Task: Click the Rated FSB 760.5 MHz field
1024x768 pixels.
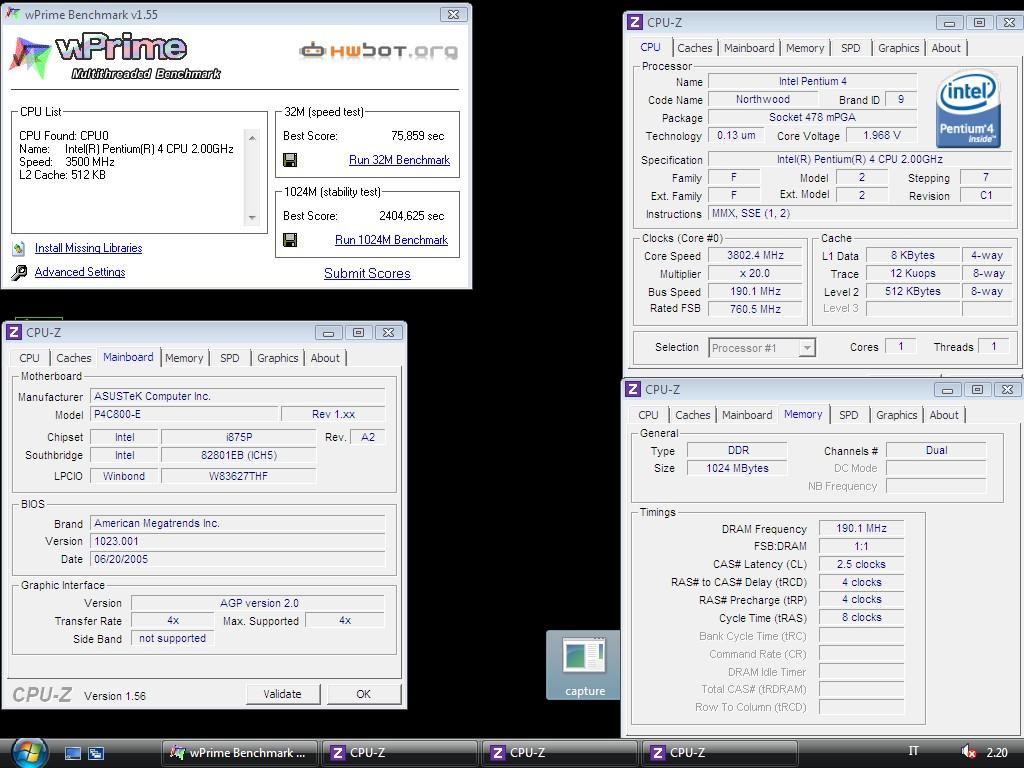Action: (x=755, y=309)
